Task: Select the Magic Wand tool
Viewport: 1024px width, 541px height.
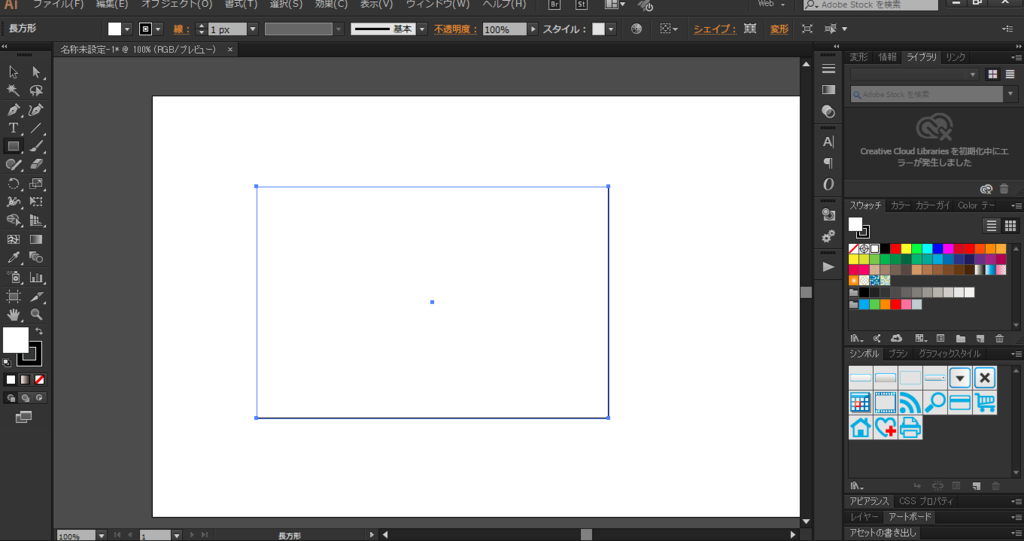Action: coord(13,90)
